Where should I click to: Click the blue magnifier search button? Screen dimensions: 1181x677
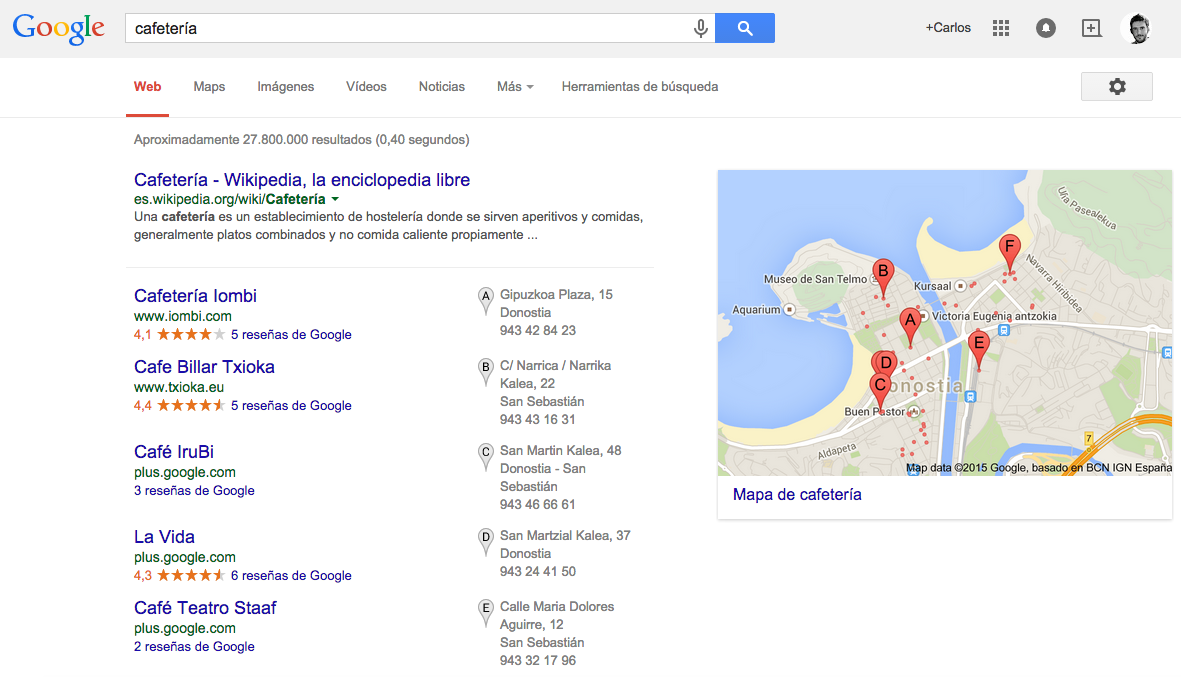pos(745,28)
